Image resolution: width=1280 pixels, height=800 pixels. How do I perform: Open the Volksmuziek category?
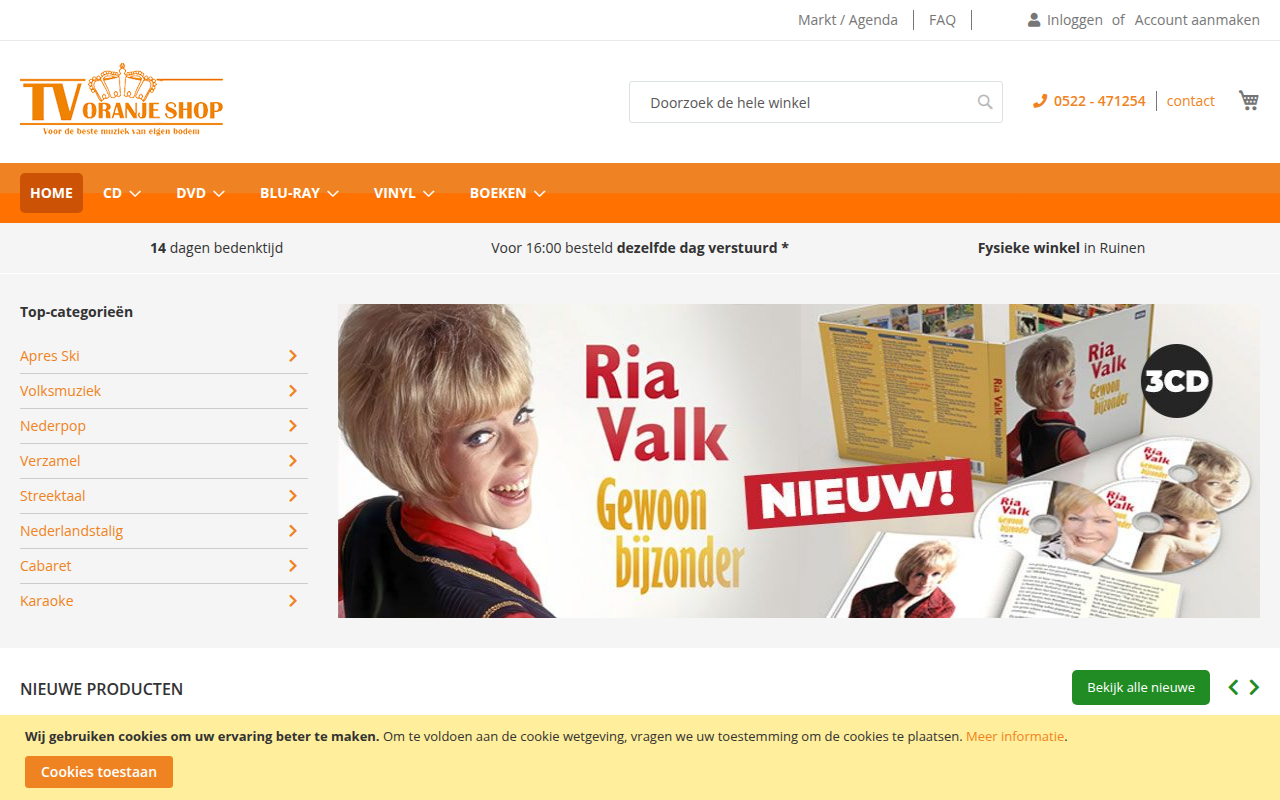click(60, 391)
